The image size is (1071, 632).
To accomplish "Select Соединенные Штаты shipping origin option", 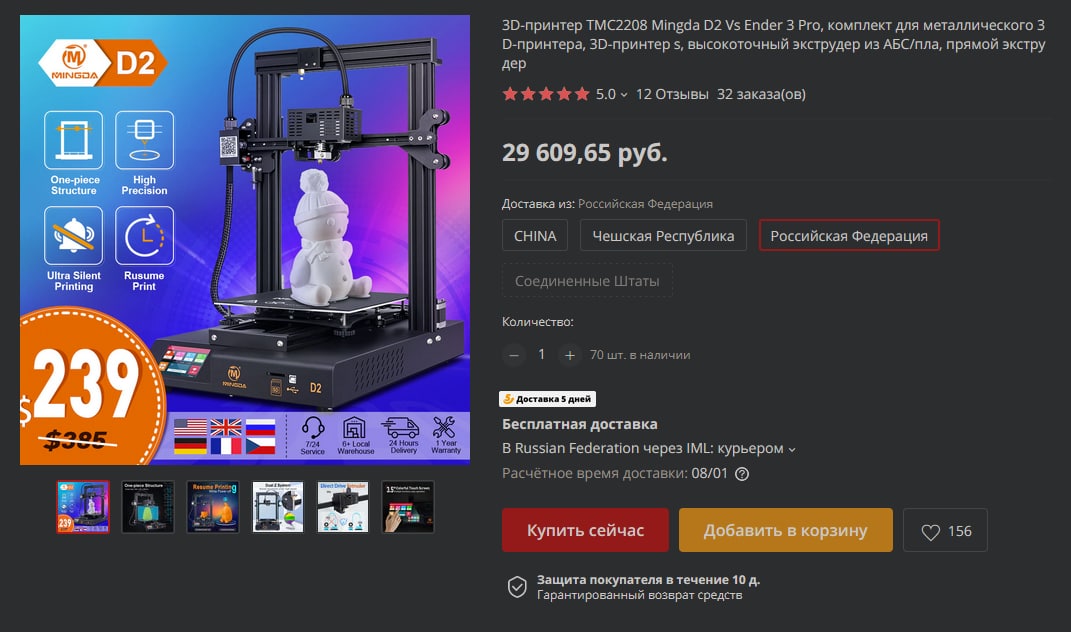I will tap(587, 281).
